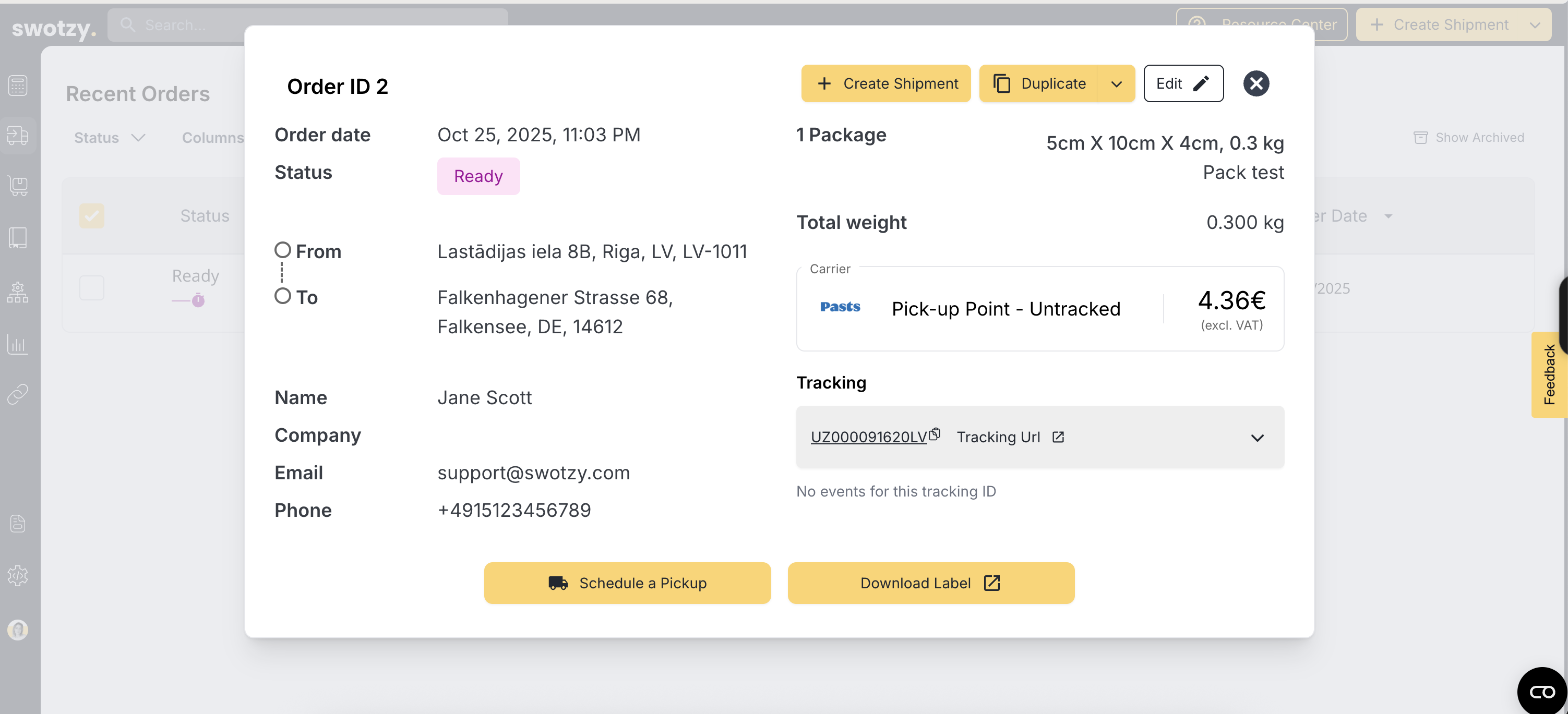Expand the Duplicate button dropdown arrow
Viewport: 1568px width, 714px height.
pos(1117,83)
